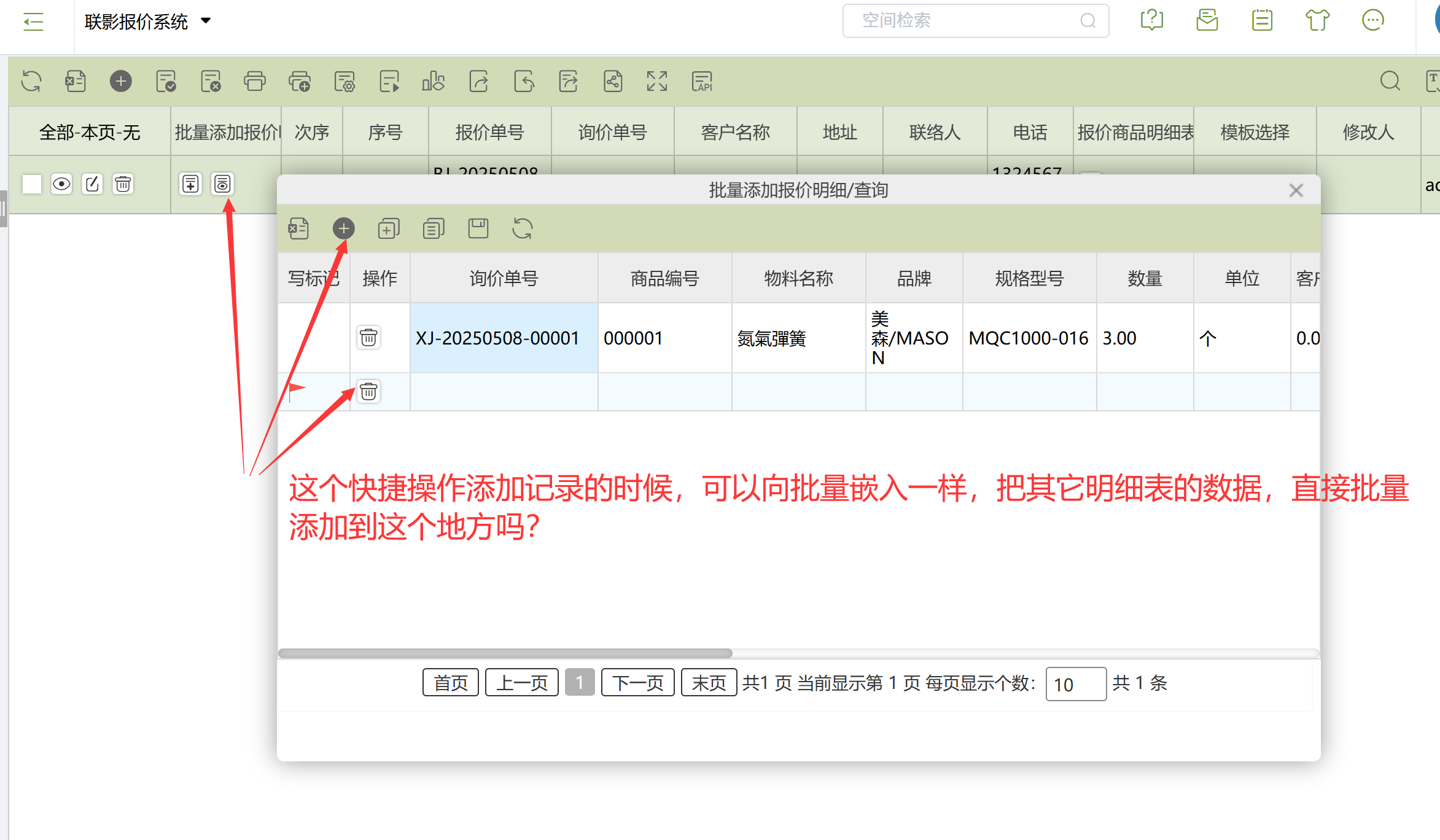The height and width of the screenshot is (840, 1440).
Task: Select product code cell 000001
Action: point(665,338)
